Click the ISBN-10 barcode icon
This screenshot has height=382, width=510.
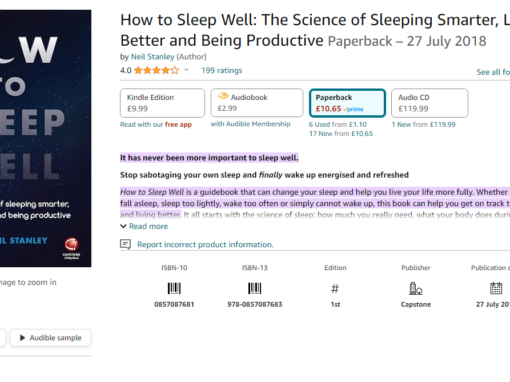[174, 288]
